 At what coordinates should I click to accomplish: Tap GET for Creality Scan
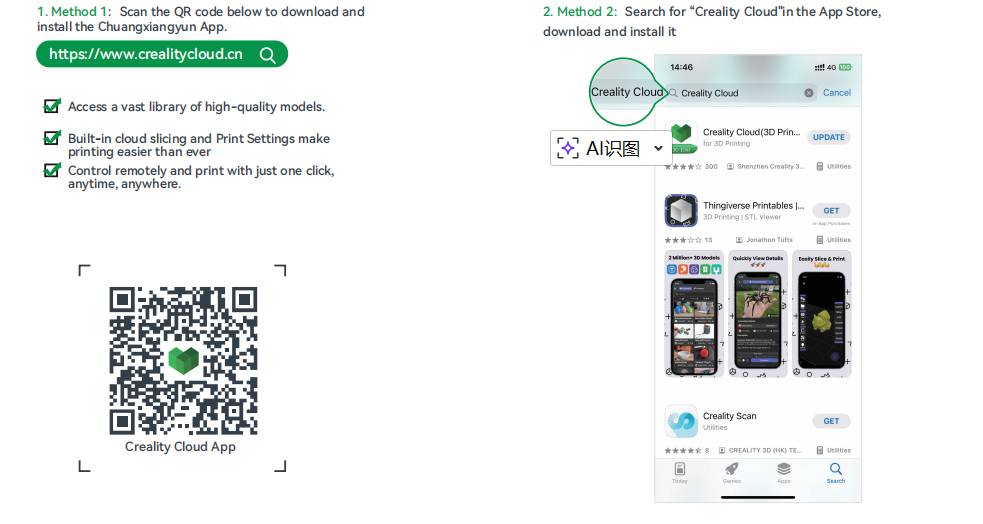click(x=831, y=421)
